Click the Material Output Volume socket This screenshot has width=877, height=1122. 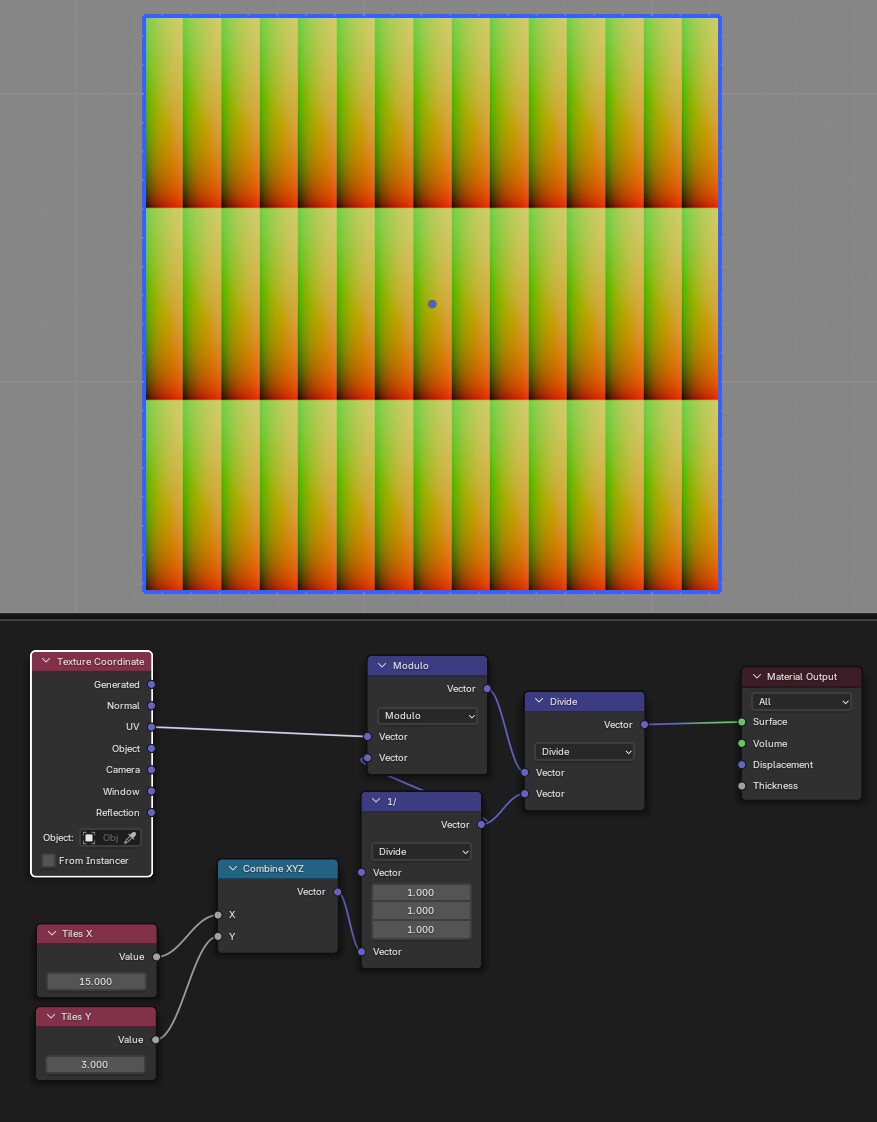click(x=742, y=743)
